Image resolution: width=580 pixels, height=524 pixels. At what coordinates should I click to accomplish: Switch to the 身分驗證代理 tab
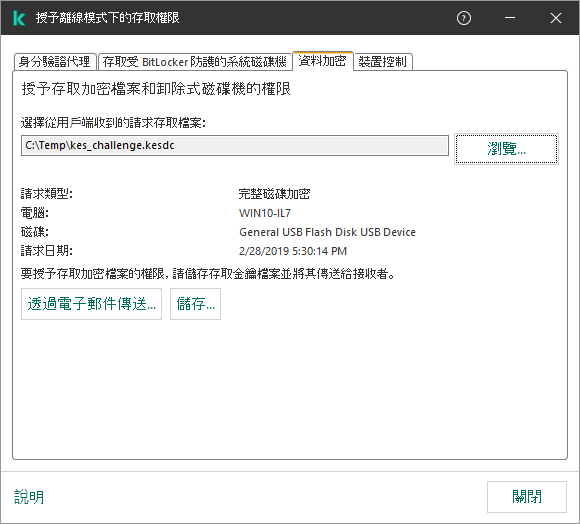(x=55, y=61)
